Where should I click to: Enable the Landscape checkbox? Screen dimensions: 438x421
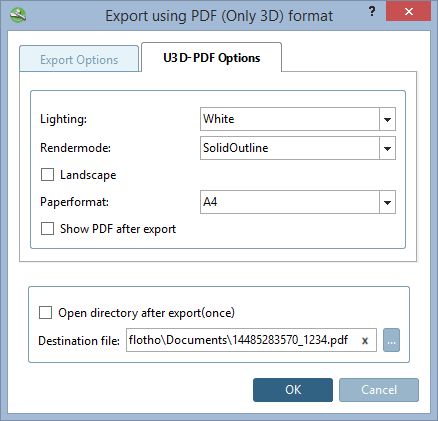click(47, 175)
